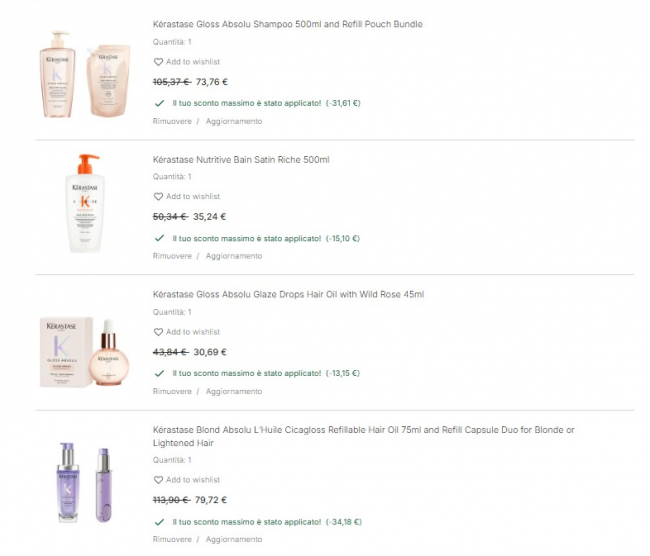Remove Glaze Drops Hair Oil from cart
Image resolution: width=650 pixels, height=556 pixels.
[x=172, y=391]
